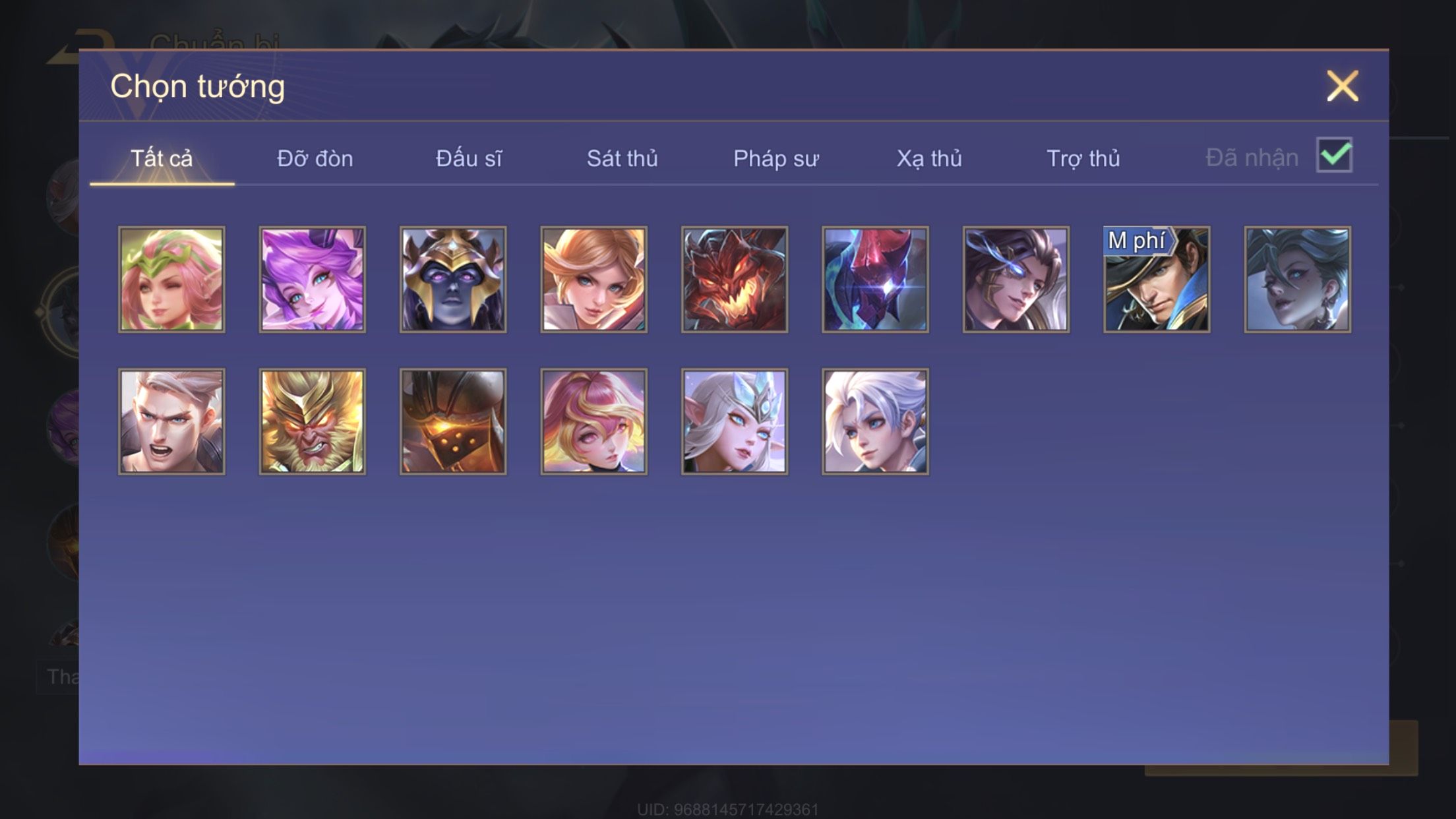Pick the armored hero with glowing orange visor

click(x=453, y=421)
